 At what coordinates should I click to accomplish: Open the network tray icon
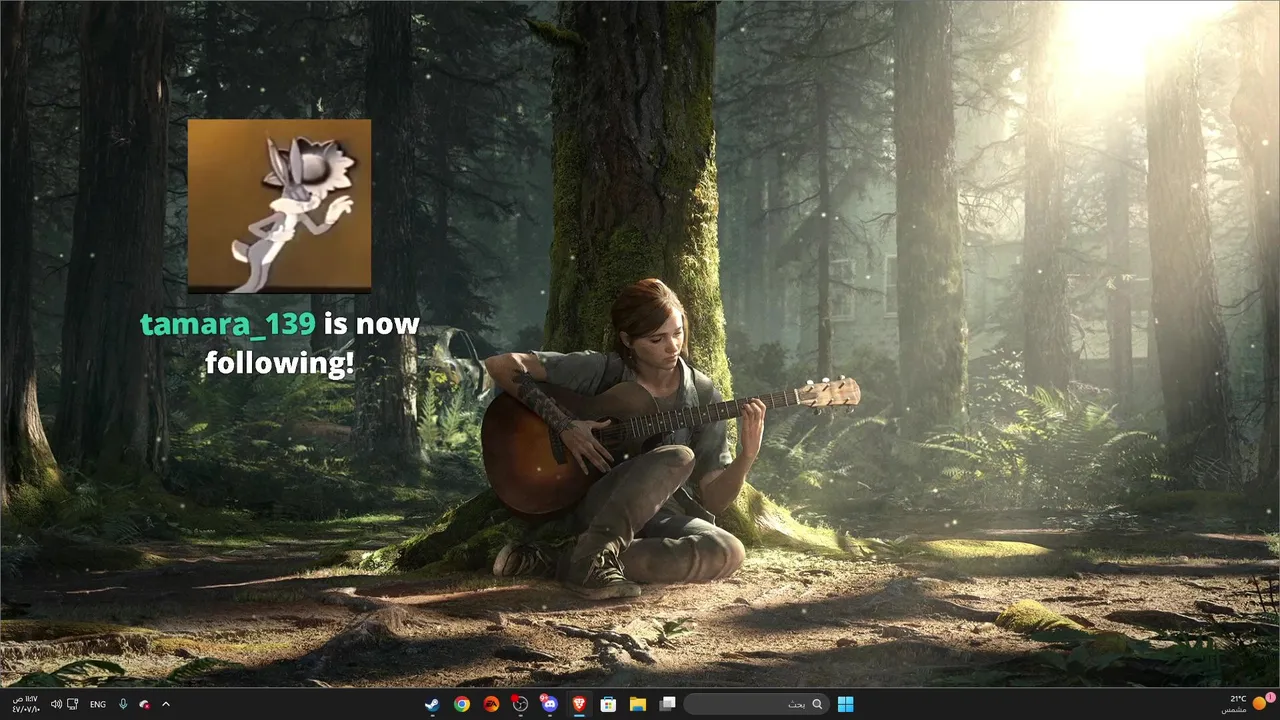[73, 704]
